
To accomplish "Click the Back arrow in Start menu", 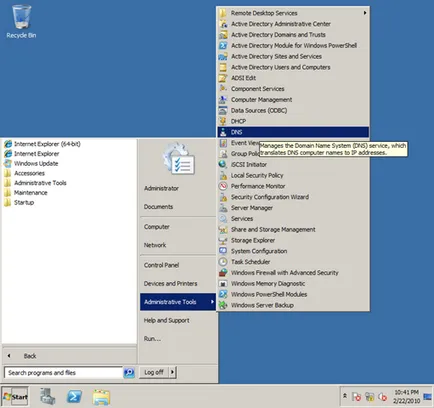I will click(9, 356).
